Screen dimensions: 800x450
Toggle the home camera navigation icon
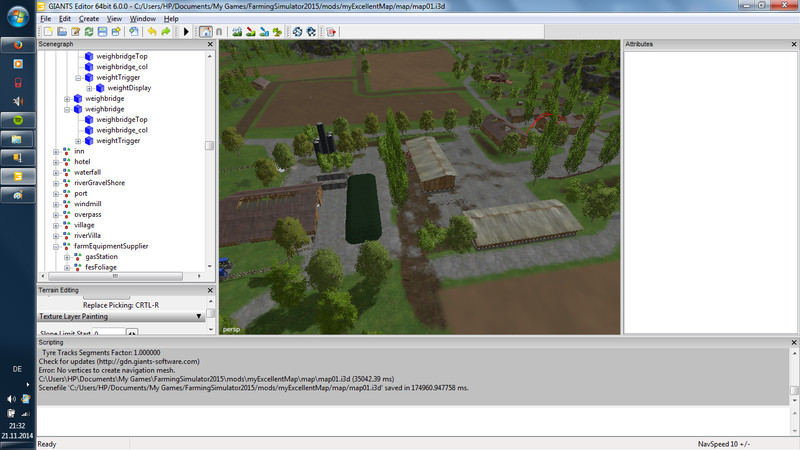206,32
